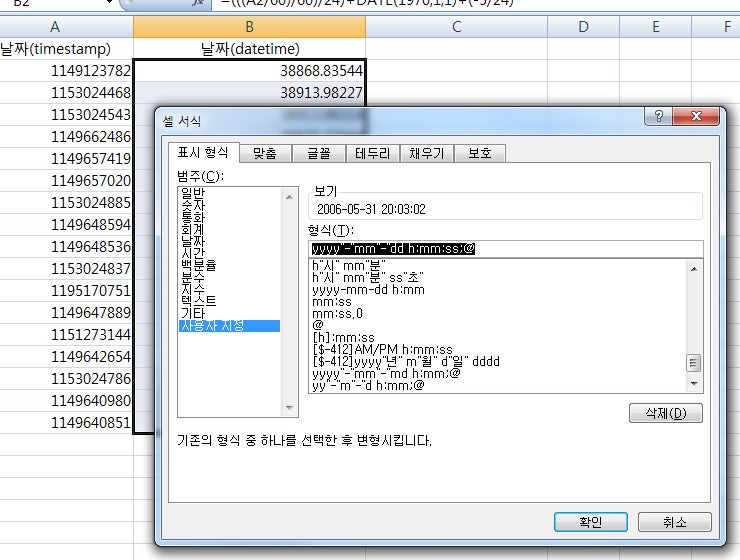740x560 pixels.
Task: Select the 테두리 tab
Action: pyautogui.click(x=372, y=153)
